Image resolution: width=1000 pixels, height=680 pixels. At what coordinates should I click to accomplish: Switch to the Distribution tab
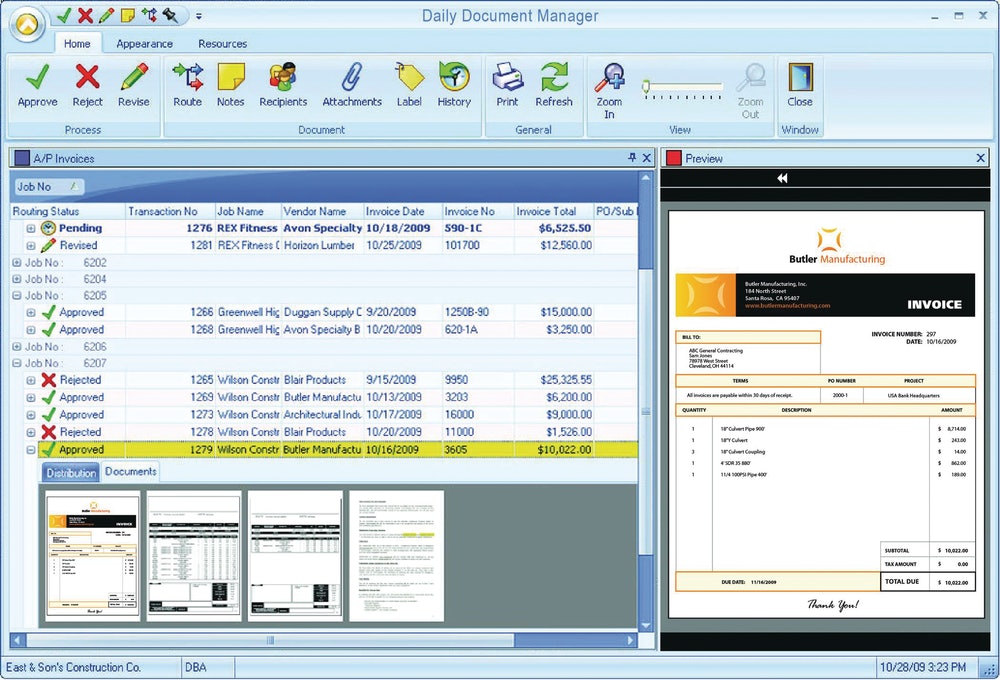(x=70, y=472)
